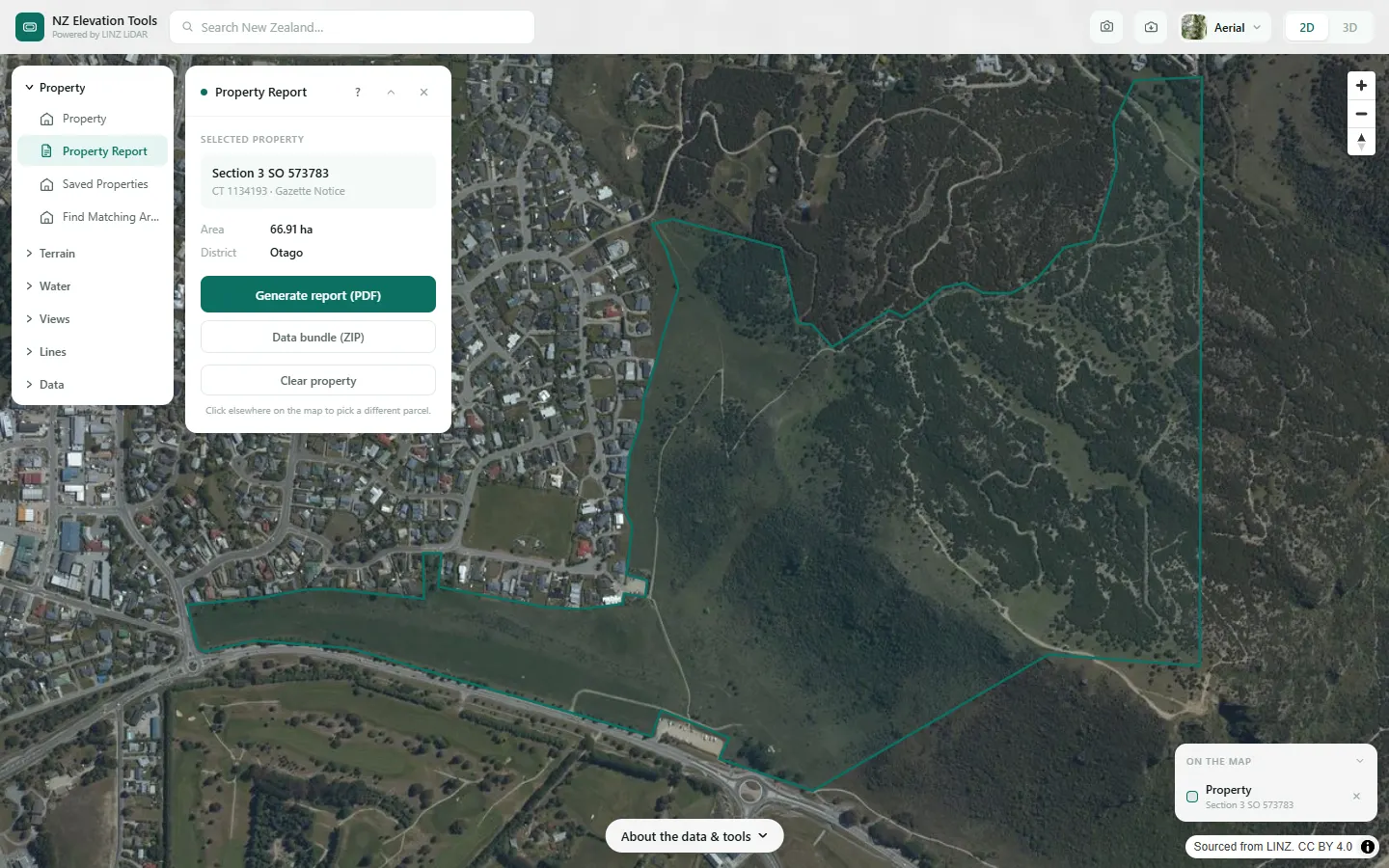Expand the Terrain section
The width and height of the screenshot is (1389, 868).
click(93, 254)
